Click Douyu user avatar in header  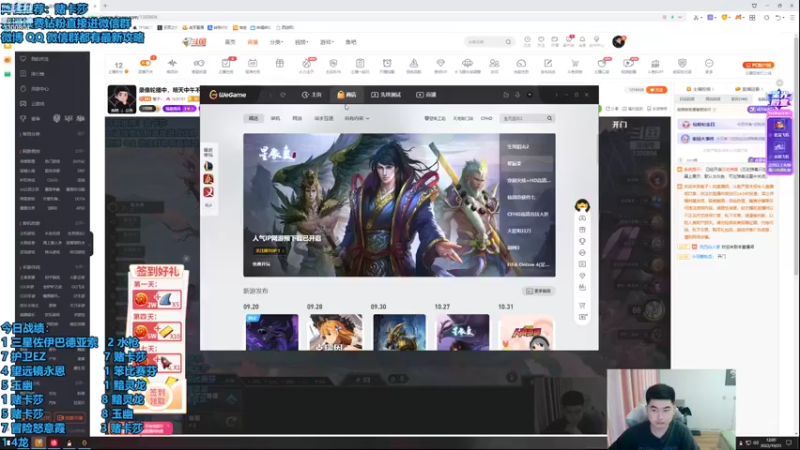618,41
